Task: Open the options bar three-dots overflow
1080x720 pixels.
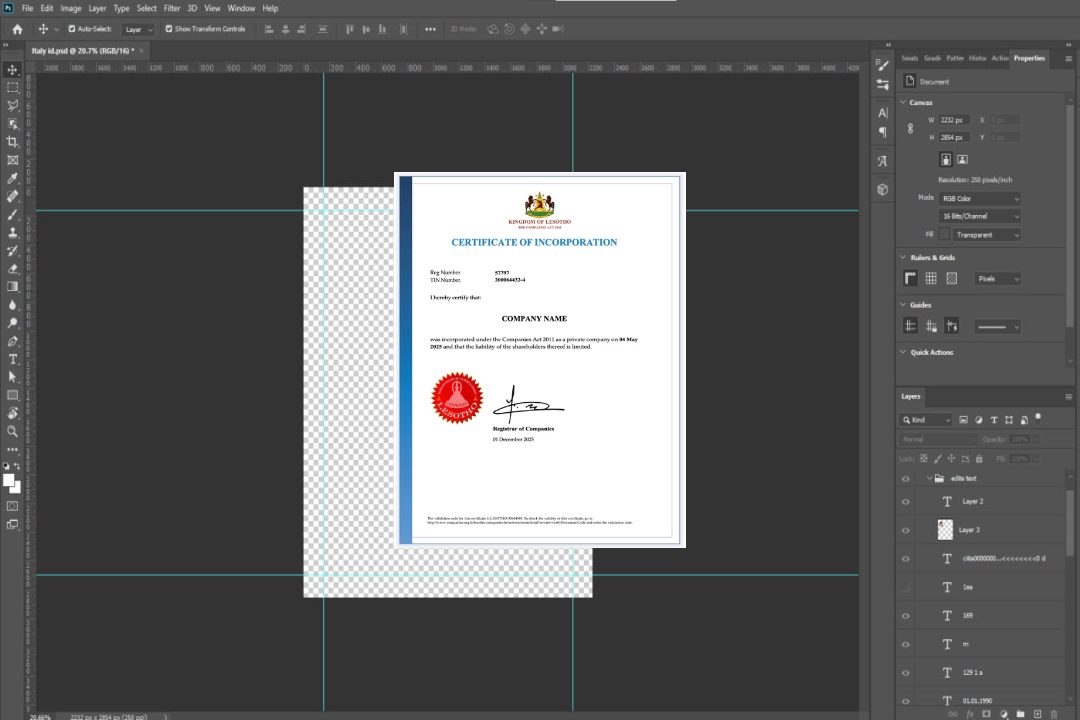Action: (x=430, y=29)
